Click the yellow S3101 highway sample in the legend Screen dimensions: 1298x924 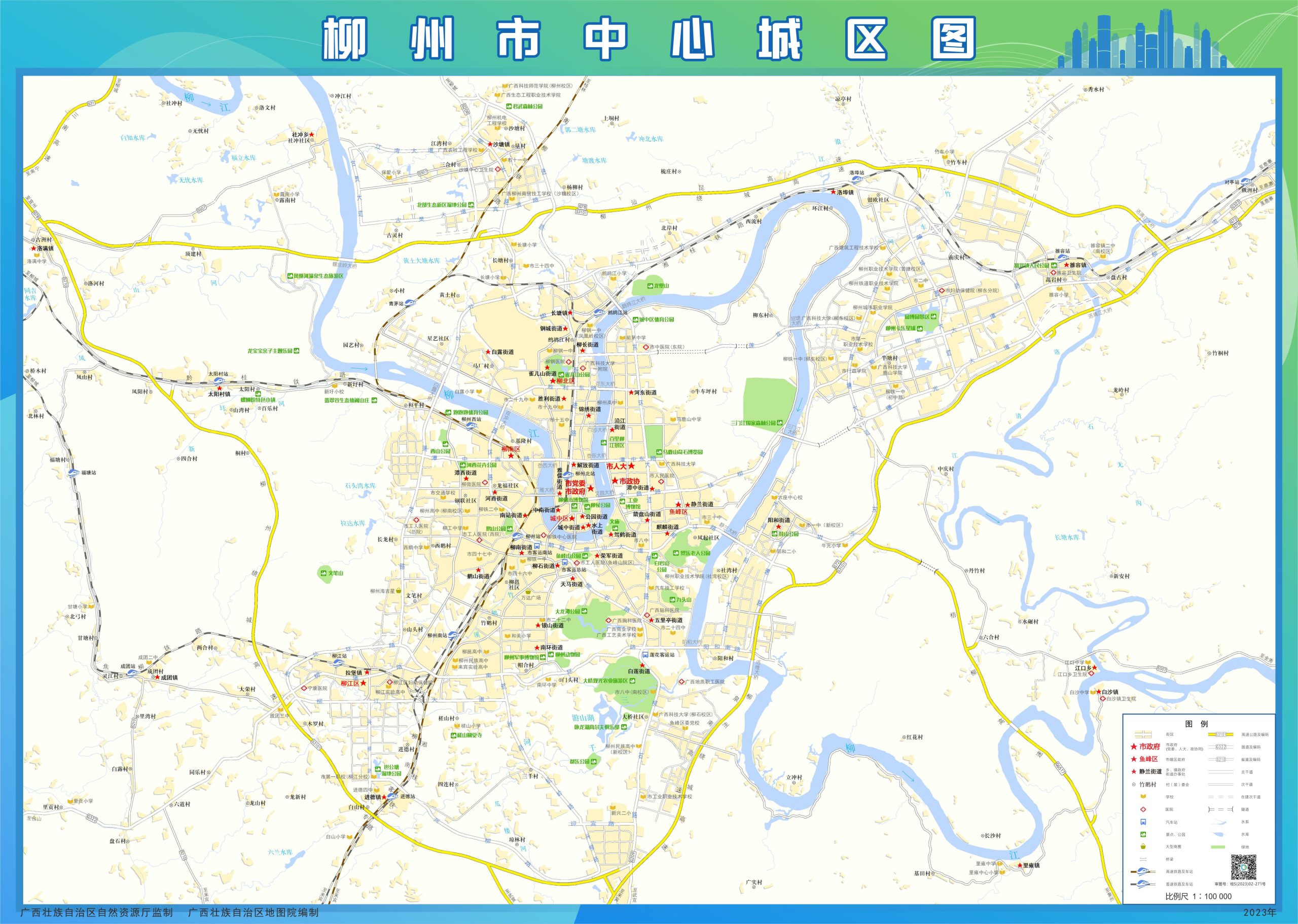pos(1220,734)
